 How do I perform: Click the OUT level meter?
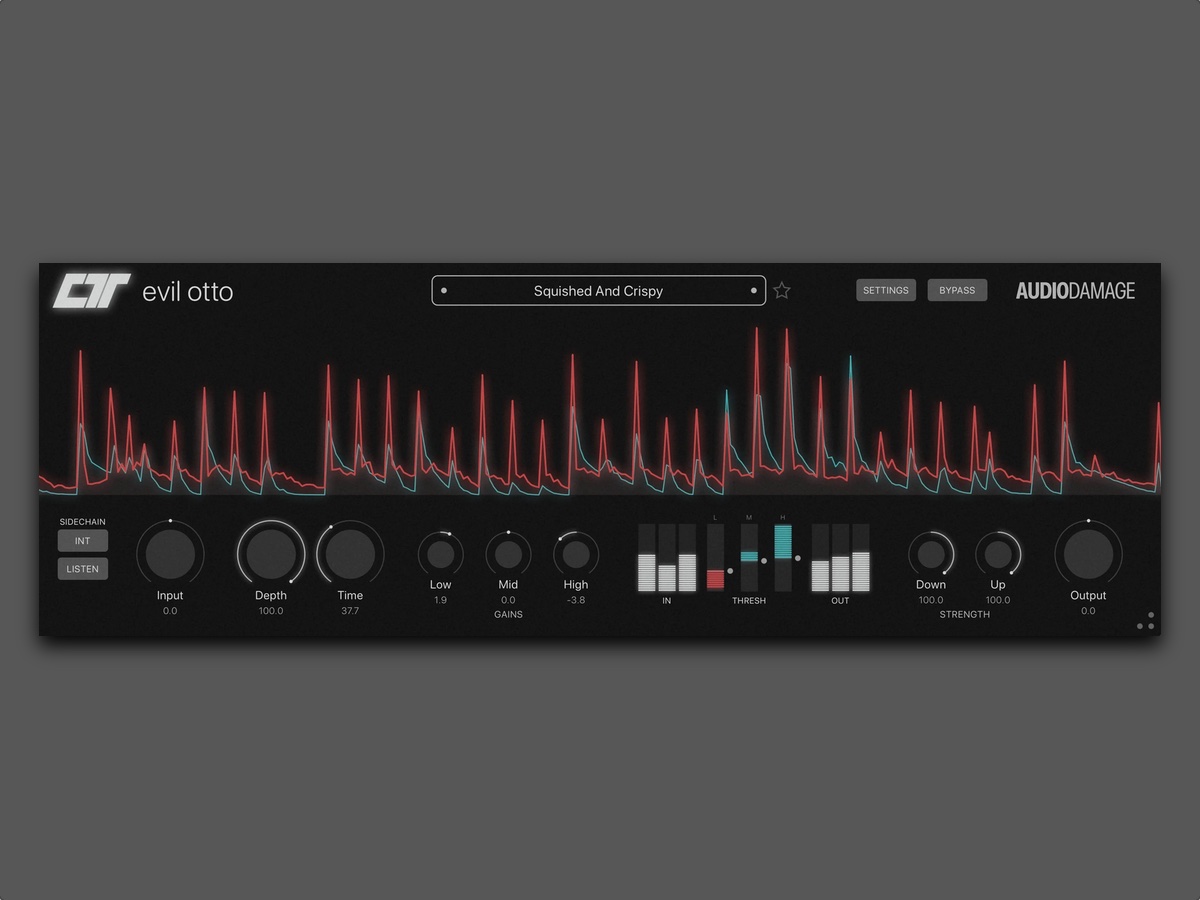pyautogui.click(x=840, y=558)
